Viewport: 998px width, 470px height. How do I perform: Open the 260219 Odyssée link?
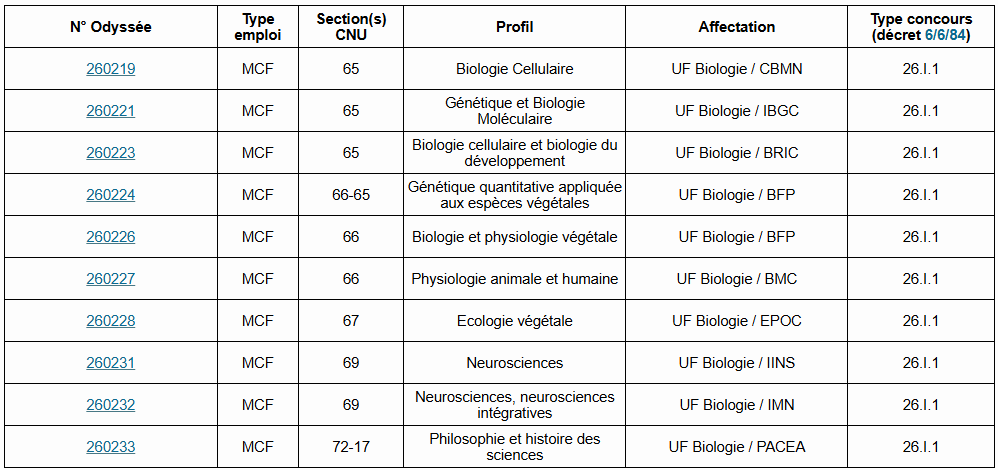pos(110,69)
